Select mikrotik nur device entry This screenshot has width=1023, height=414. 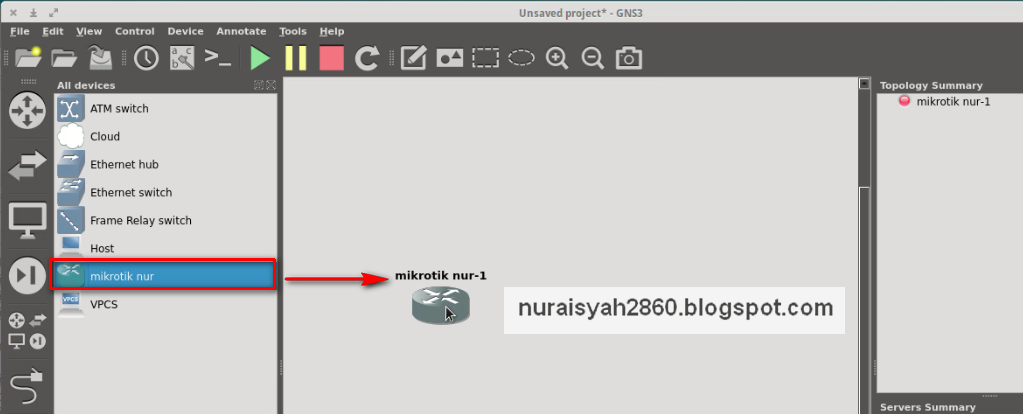(x=165, y=276)
